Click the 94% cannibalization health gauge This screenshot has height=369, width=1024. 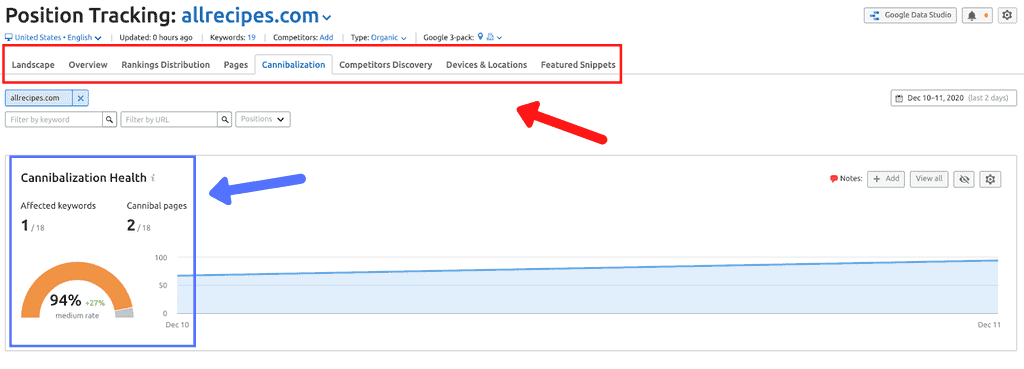pos(77,290)
